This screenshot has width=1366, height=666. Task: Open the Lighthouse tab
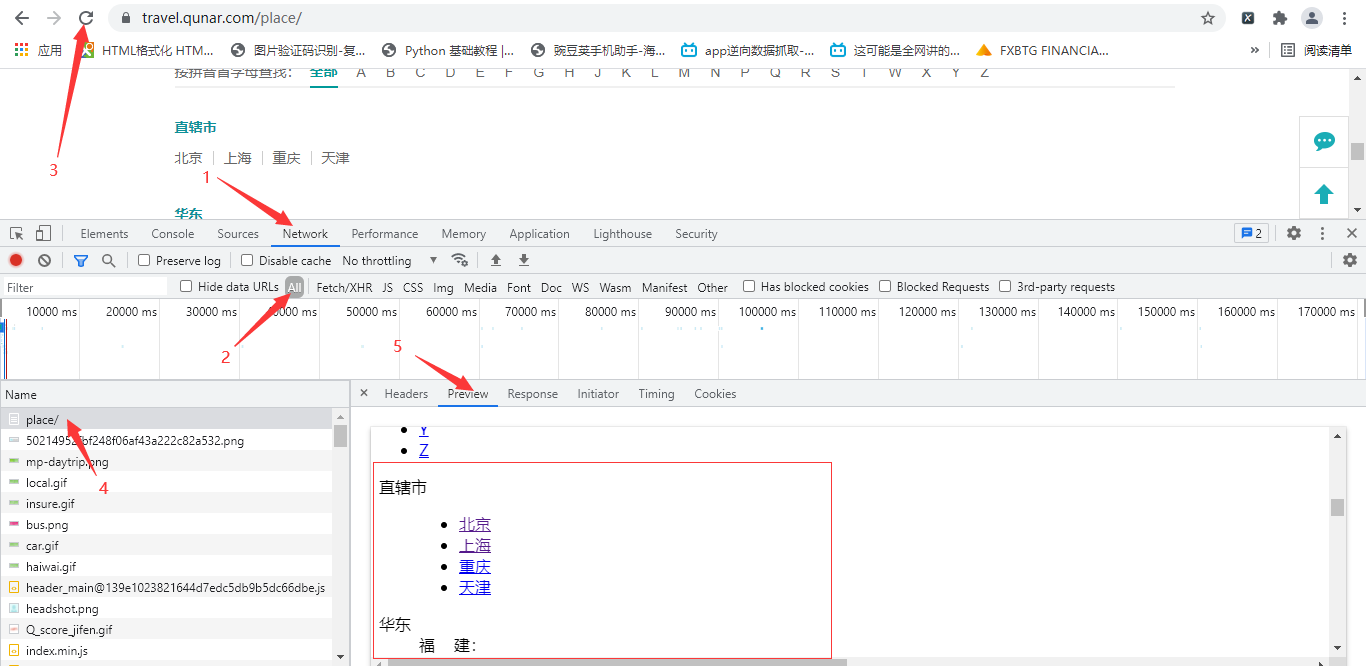tap(622, 233)
